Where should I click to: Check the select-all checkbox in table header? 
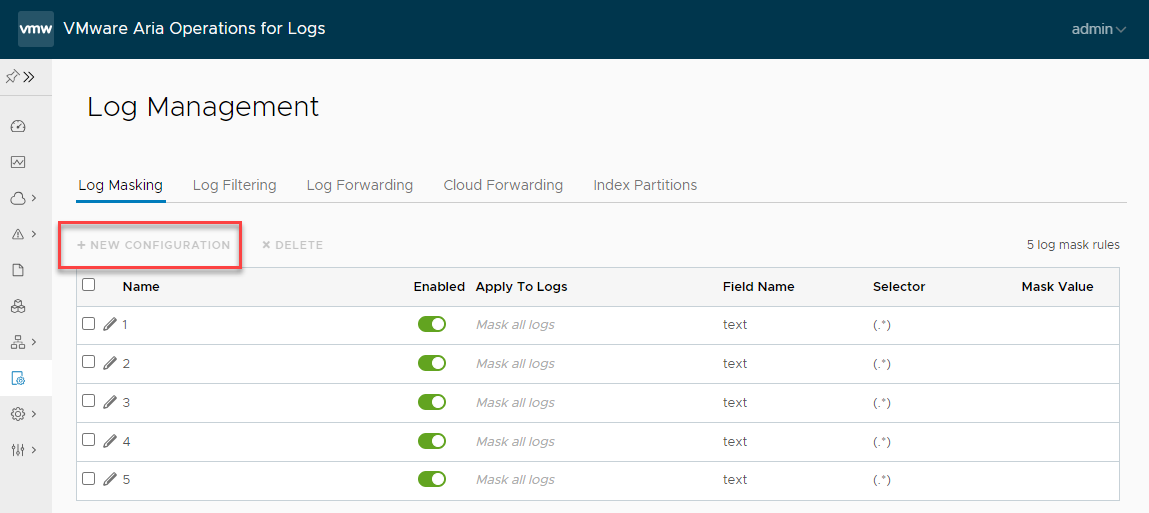(x=89, y=285)
